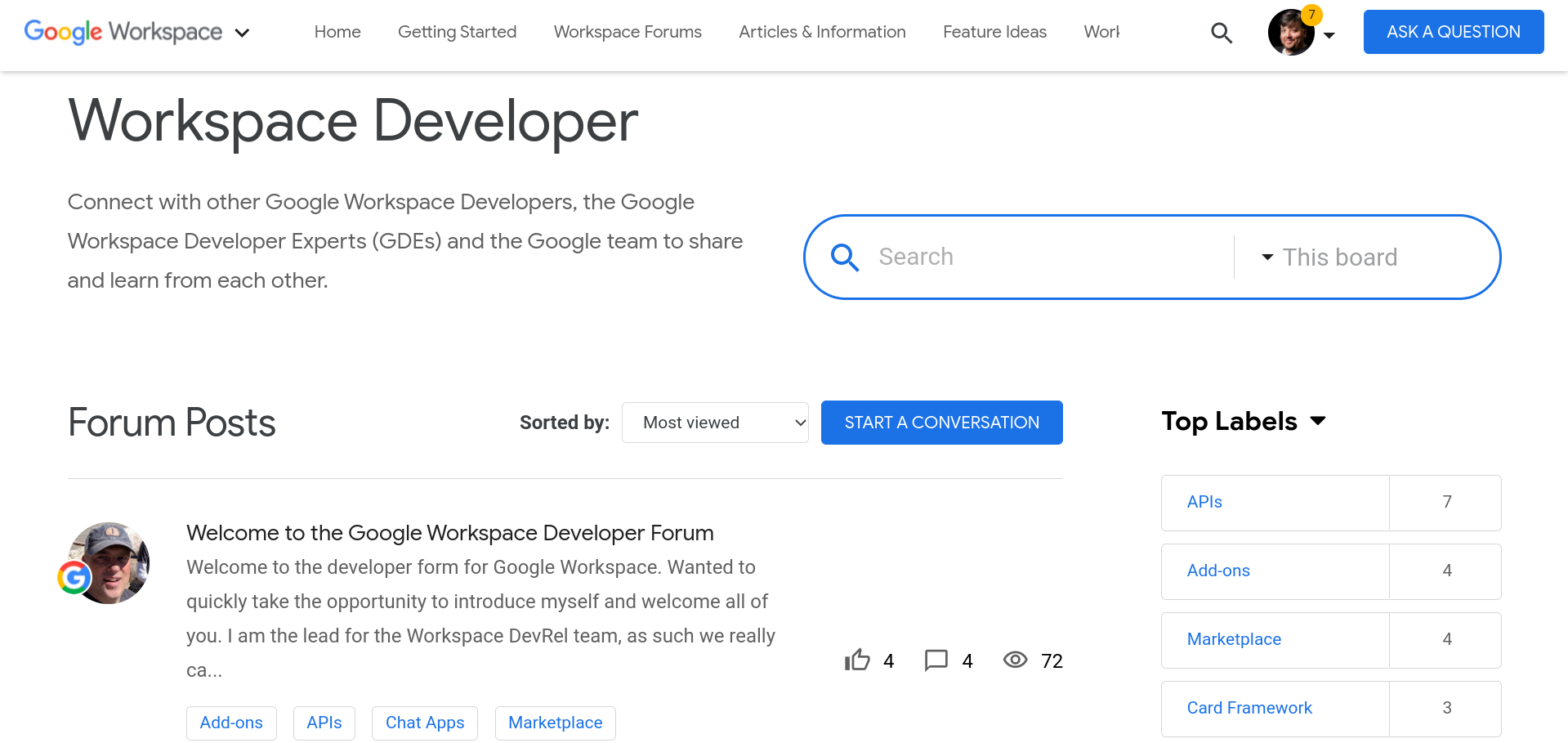
Task: Click the ASK A QUESTION button
Action: click(x=1454, y=32)
